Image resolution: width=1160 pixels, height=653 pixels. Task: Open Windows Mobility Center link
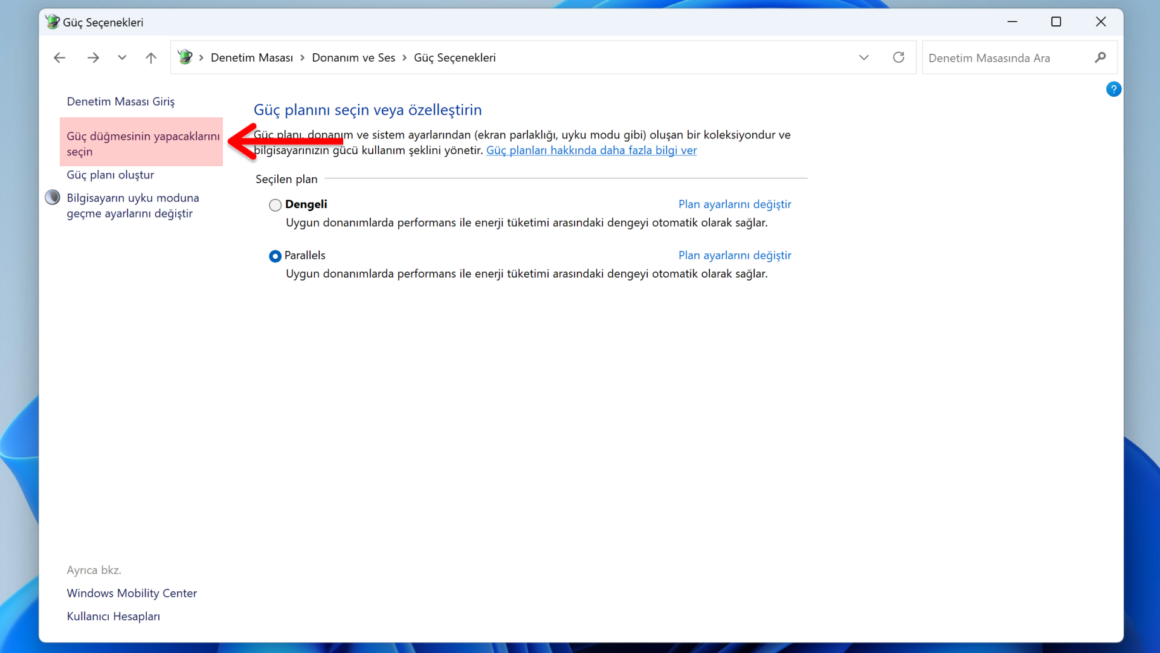(132, 593)
